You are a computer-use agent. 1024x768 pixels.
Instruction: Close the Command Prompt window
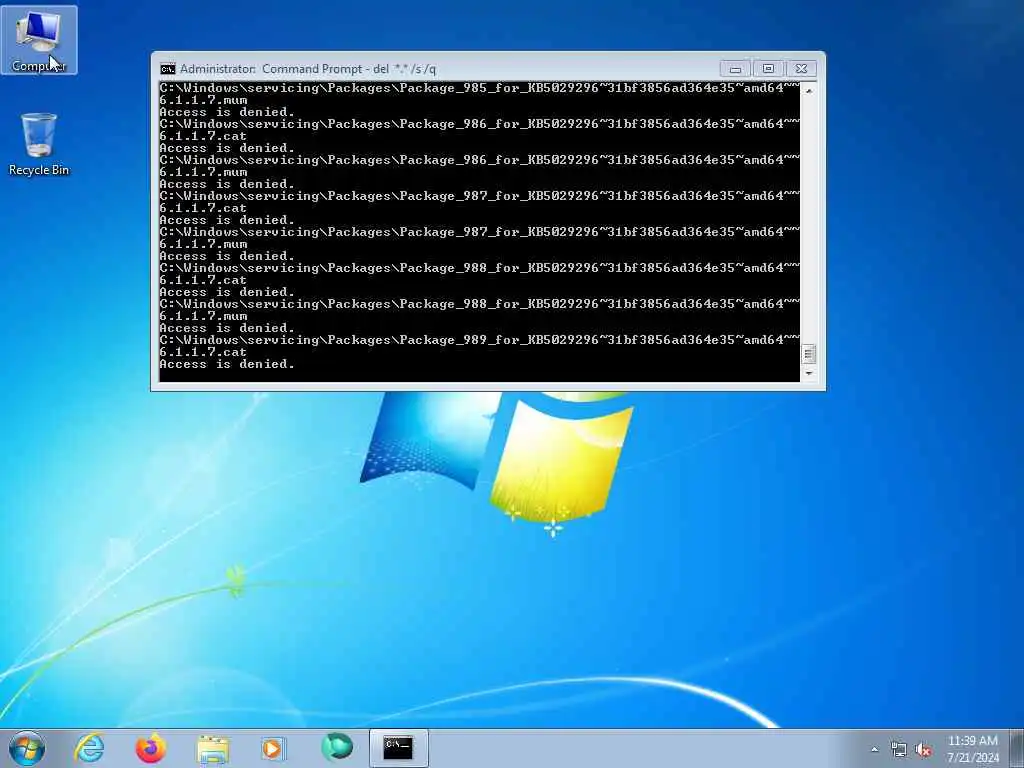coord(801,69)
